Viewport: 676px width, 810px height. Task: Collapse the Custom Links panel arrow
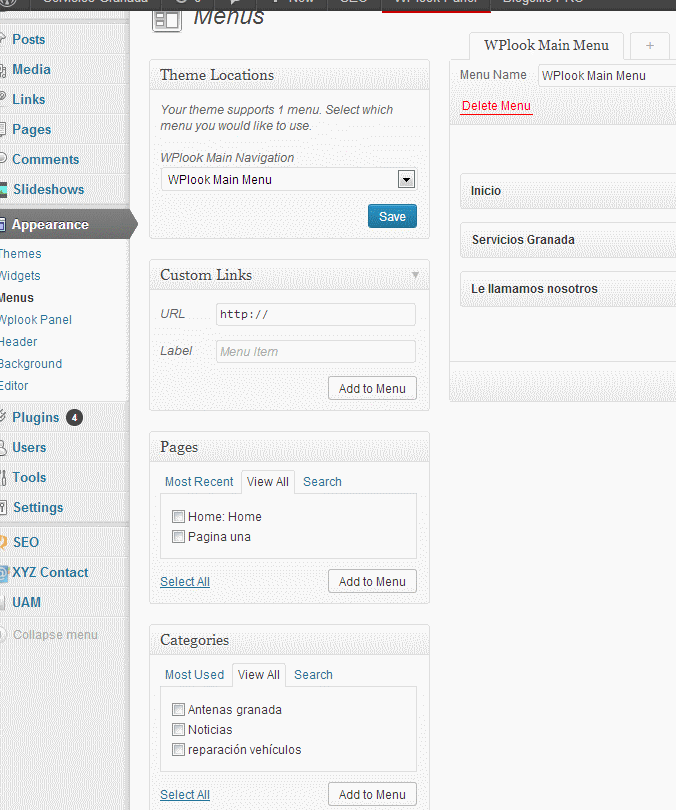coord(415,275)
